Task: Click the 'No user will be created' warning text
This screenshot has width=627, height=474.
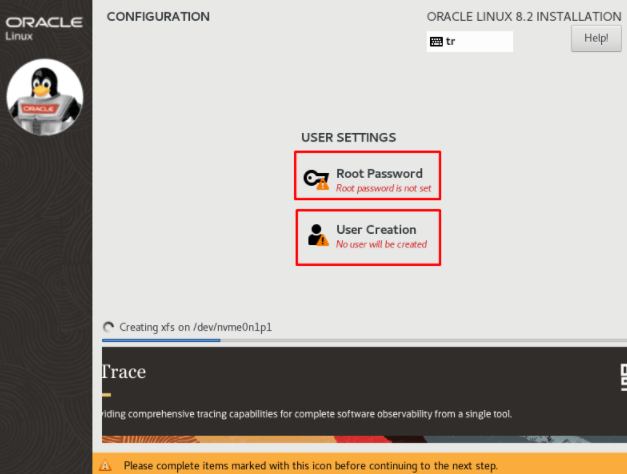Action: pyautogui.click(x=381, y=244)
